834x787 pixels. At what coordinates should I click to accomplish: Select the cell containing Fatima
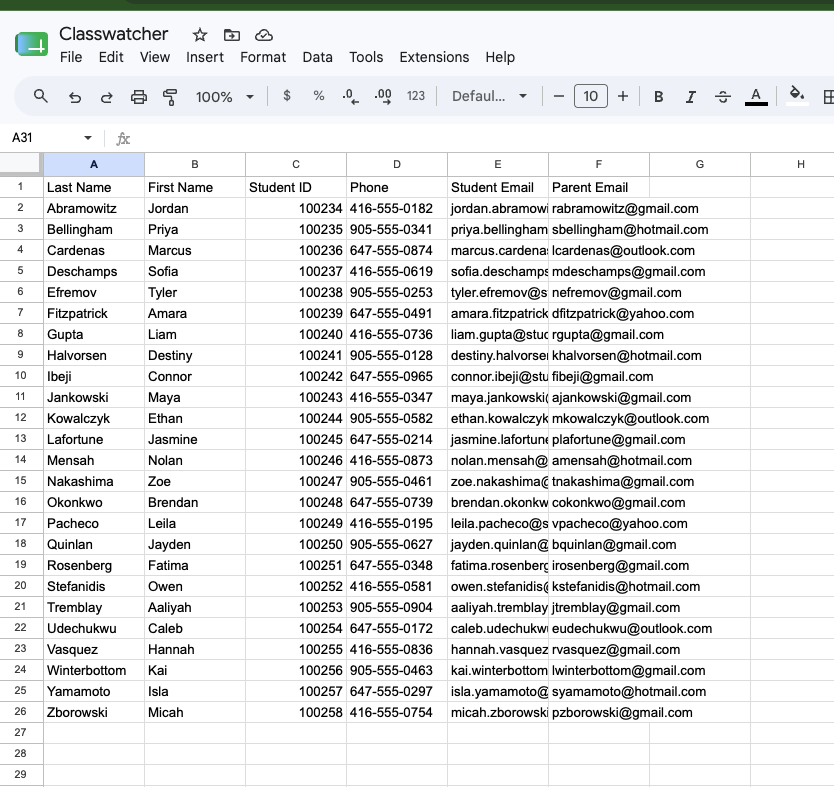pos(195,565)
